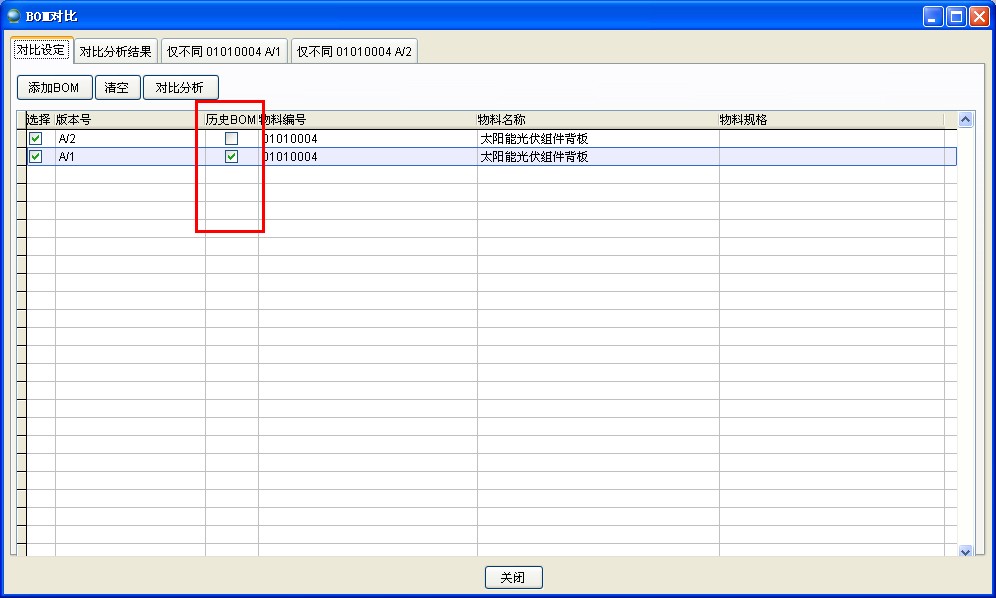This screenshot has height=598, width=996.
Task: Click the table scrollbar up arrow
Action: (x=965, y=119)
